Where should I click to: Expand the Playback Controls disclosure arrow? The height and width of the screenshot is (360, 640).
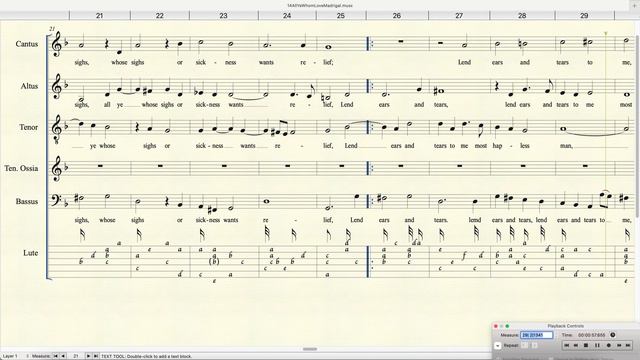[x=498, y=345]
